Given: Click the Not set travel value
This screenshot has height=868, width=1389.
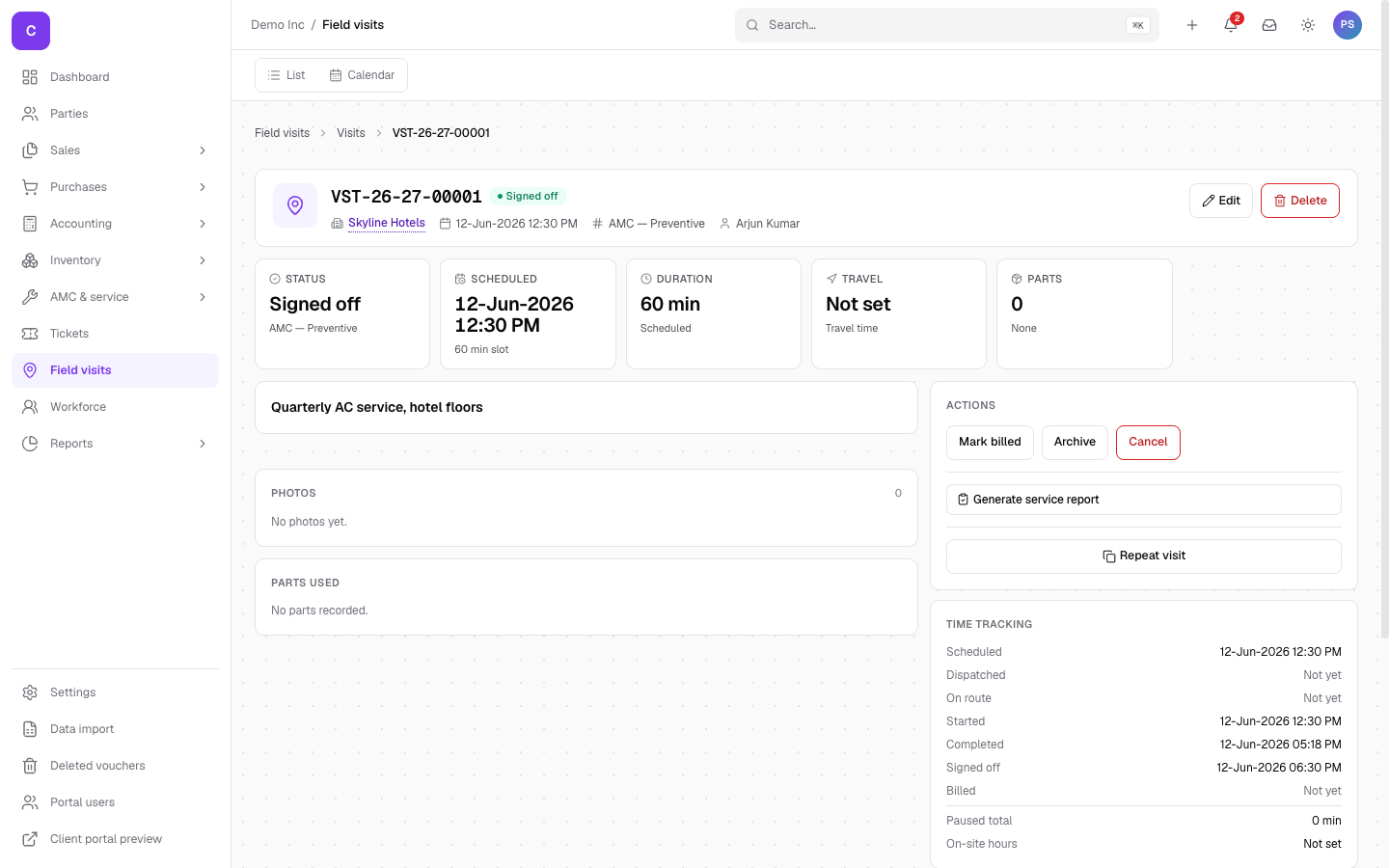Looking at the screenshot, I should 858,304.
